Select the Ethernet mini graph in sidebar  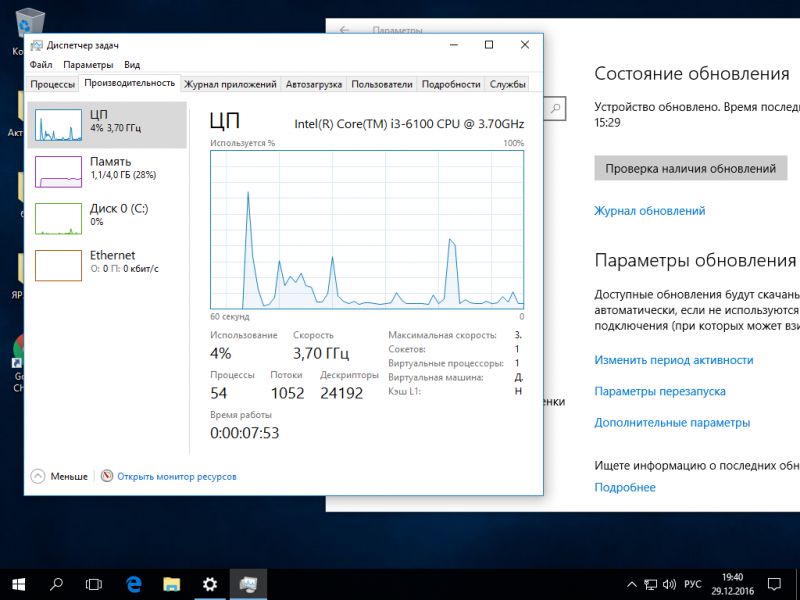point(58,265)
